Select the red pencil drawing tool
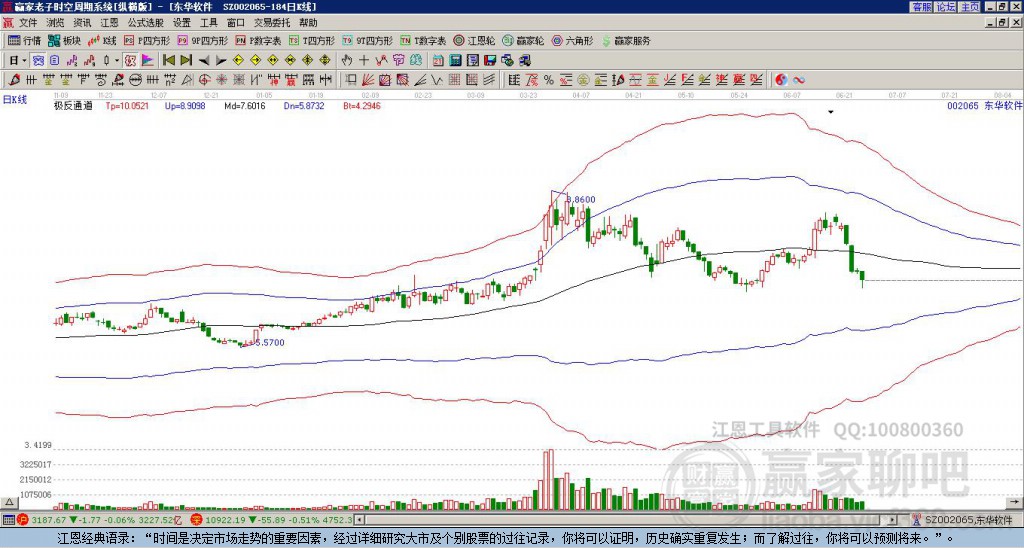Image resolution: width=1024 pixels, height=548 pixels. click(14, 80)
